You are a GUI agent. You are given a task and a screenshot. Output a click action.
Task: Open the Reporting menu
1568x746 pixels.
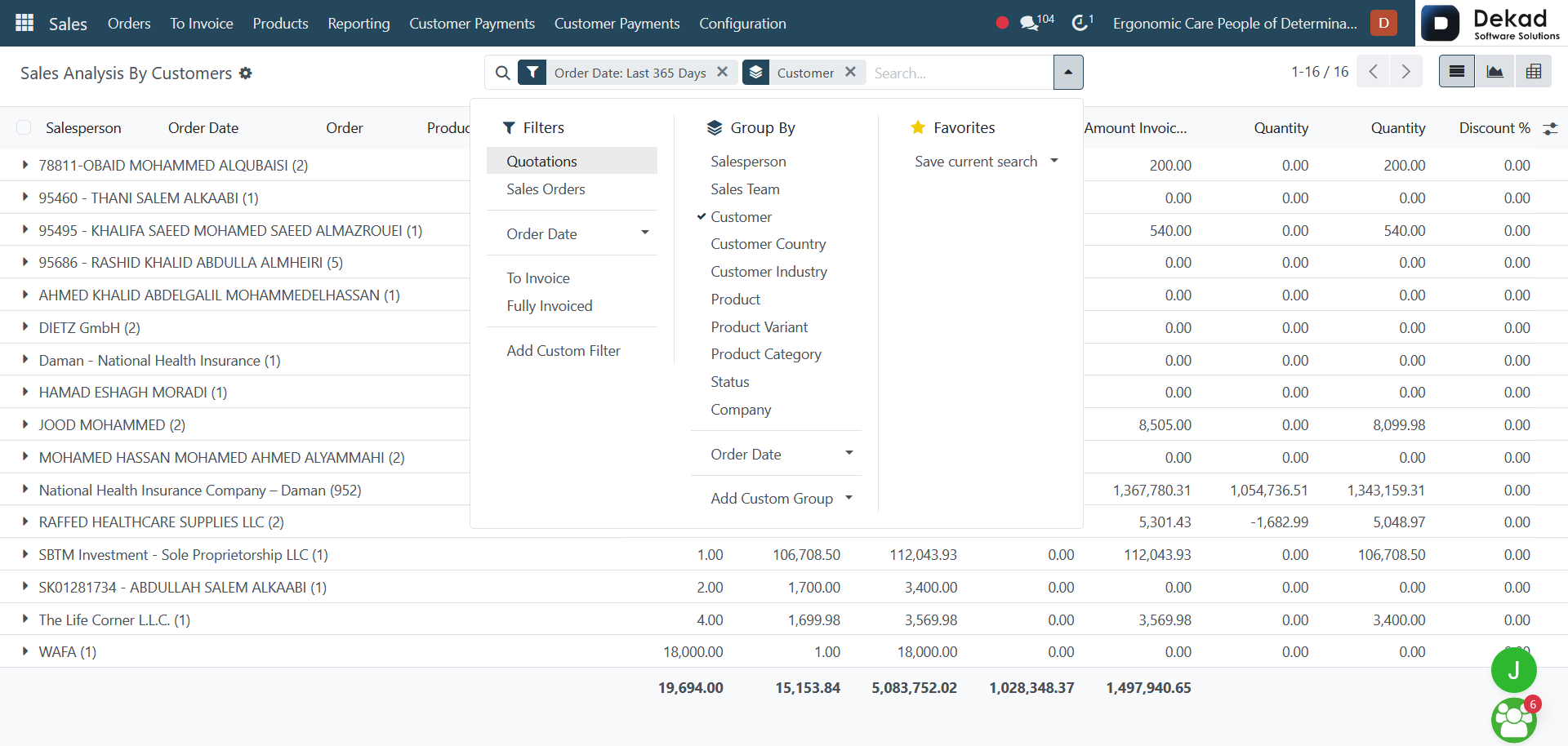pyautogui.click(x=359, y=23)
